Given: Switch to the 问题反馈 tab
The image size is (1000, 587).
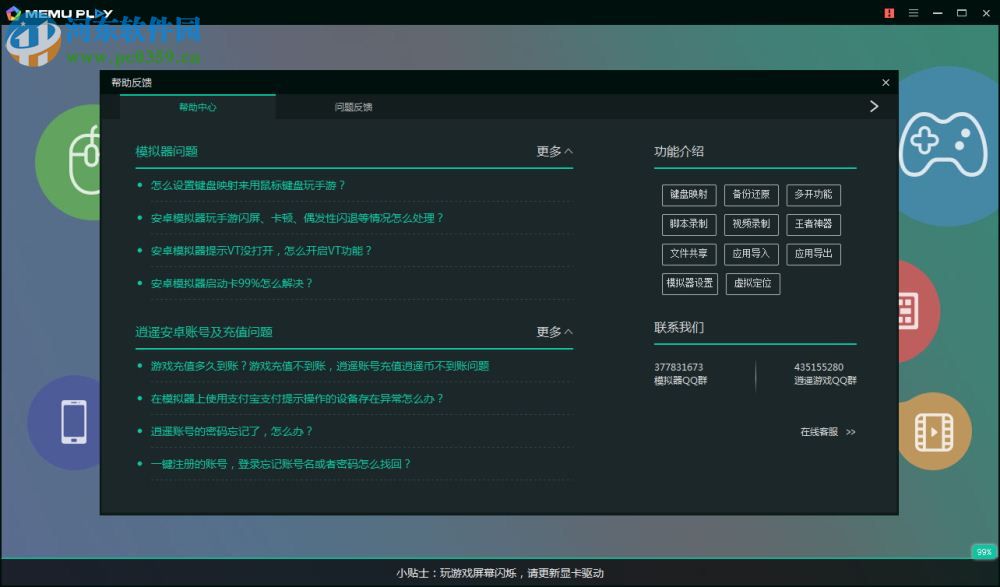Looking at the screenshot, I should (356, 106).
